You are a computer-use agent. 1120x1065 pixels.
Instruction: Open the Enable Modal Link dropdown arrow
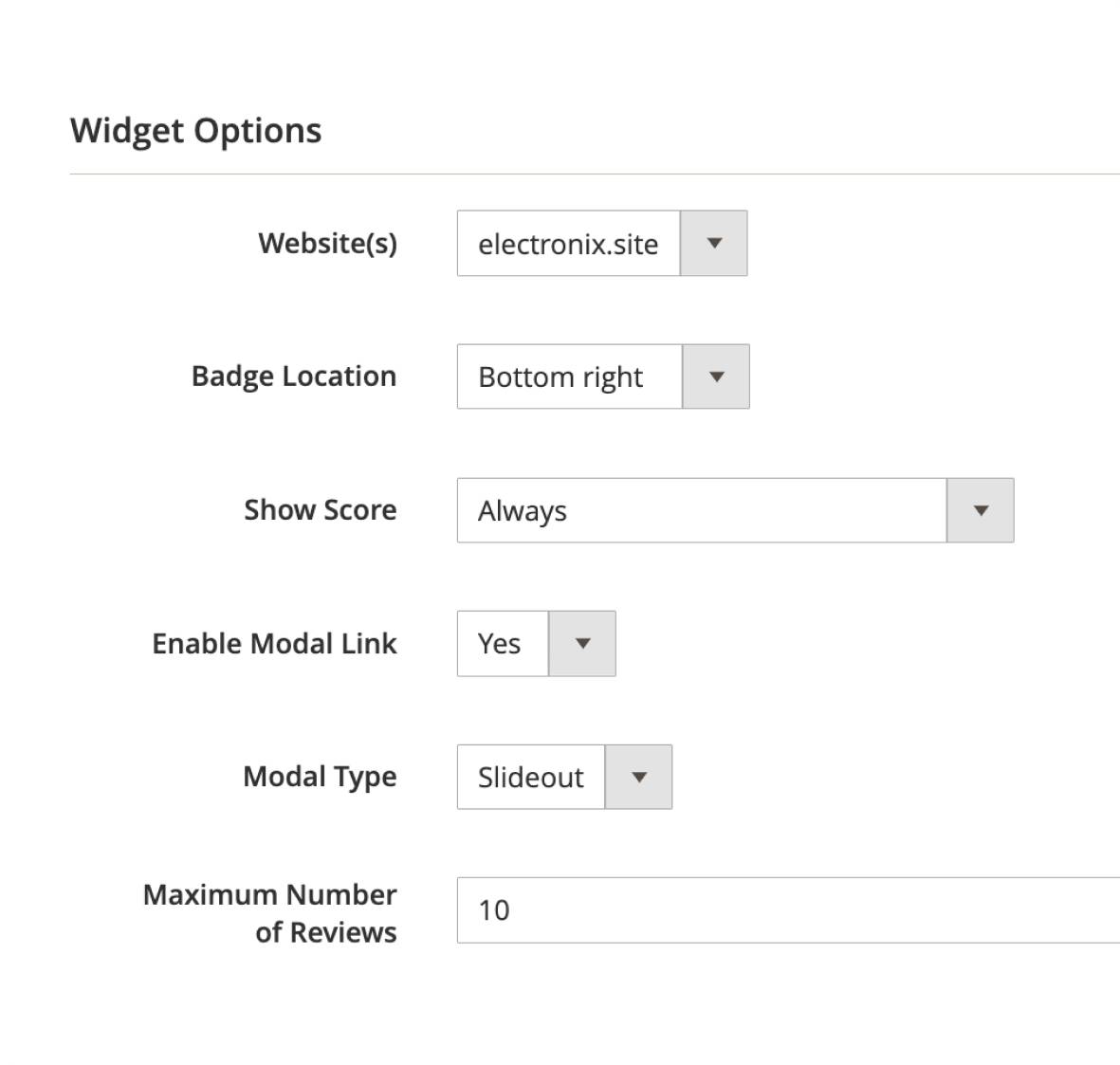pos(582,644)
